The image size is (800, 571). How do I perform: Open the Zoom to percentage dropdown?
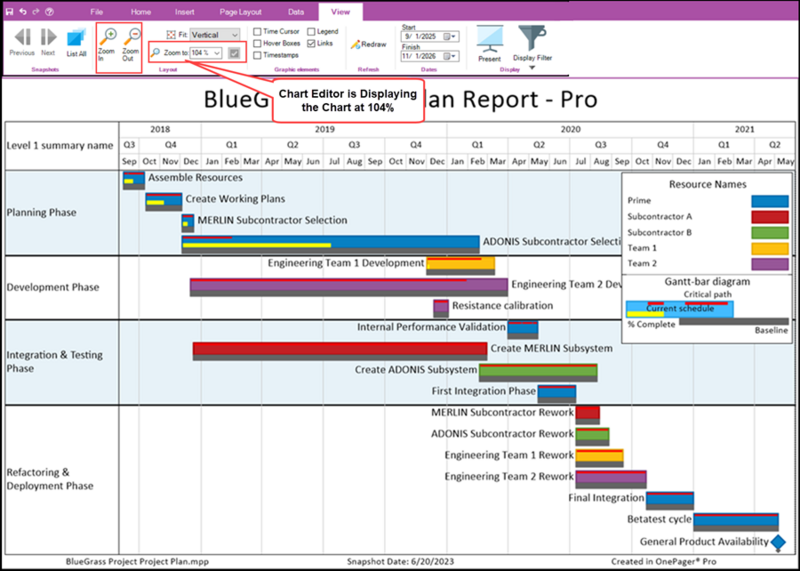coord(217,53)
